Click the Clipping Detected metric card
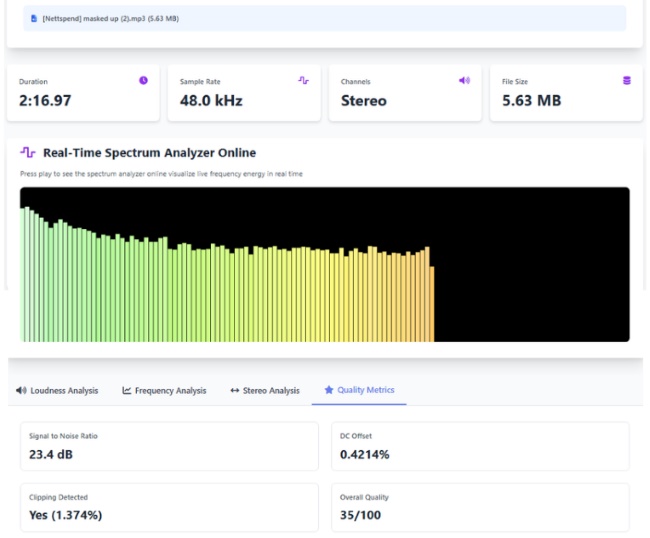Screen dimensions: 650x538 (x=169, y=507)
